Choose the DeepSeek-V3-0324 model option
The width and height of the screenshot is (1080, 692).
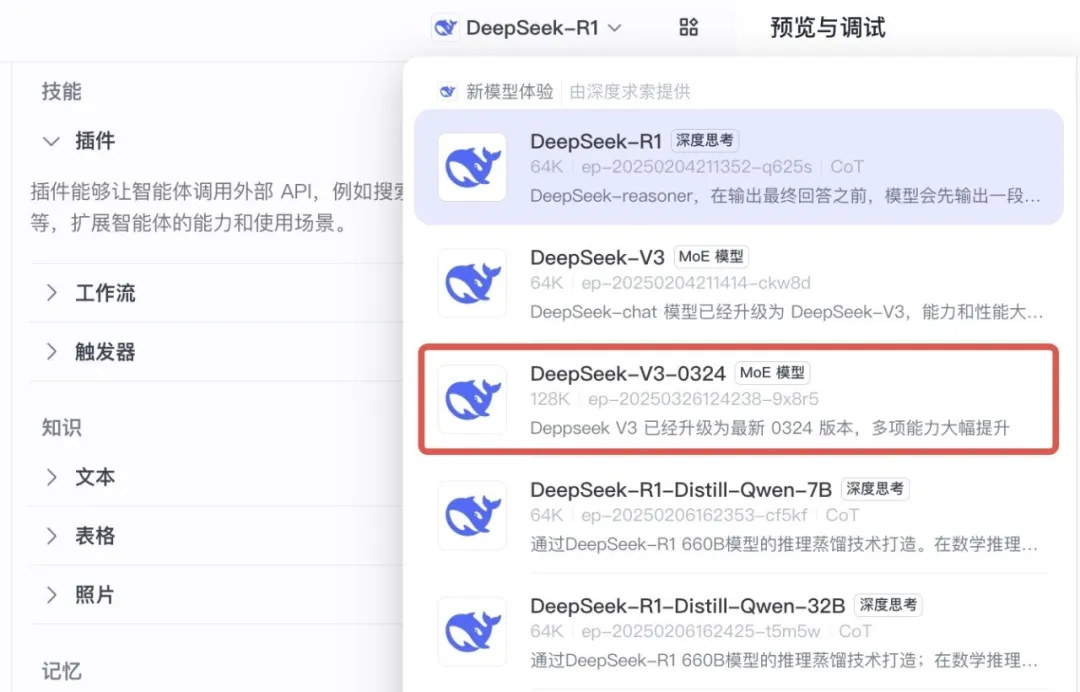click(x=738, y=399)
